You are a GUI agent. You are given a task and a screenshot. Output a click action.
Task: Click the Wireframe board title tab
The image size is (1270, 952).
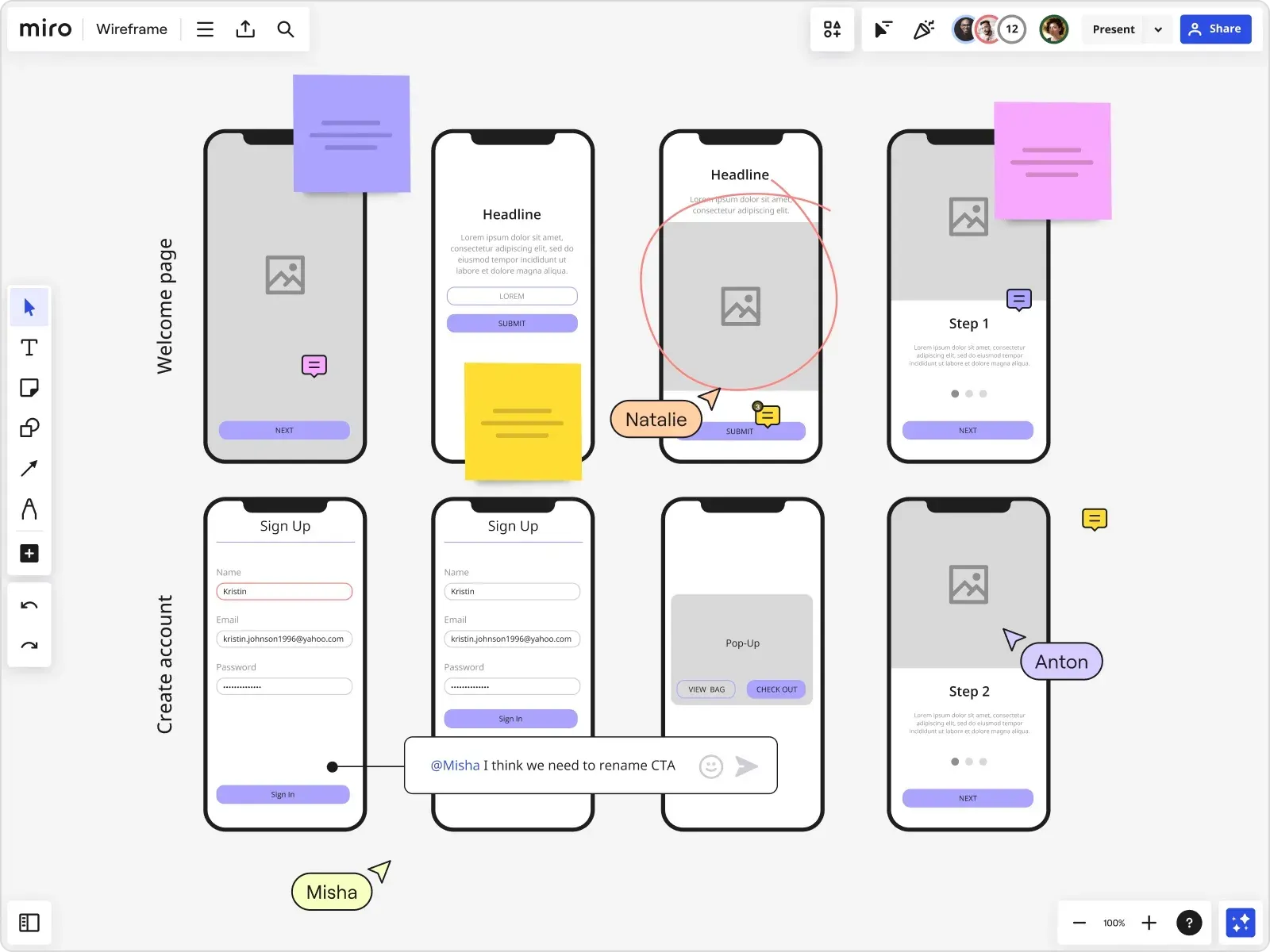pyautogui.click(x=131, y=29)
